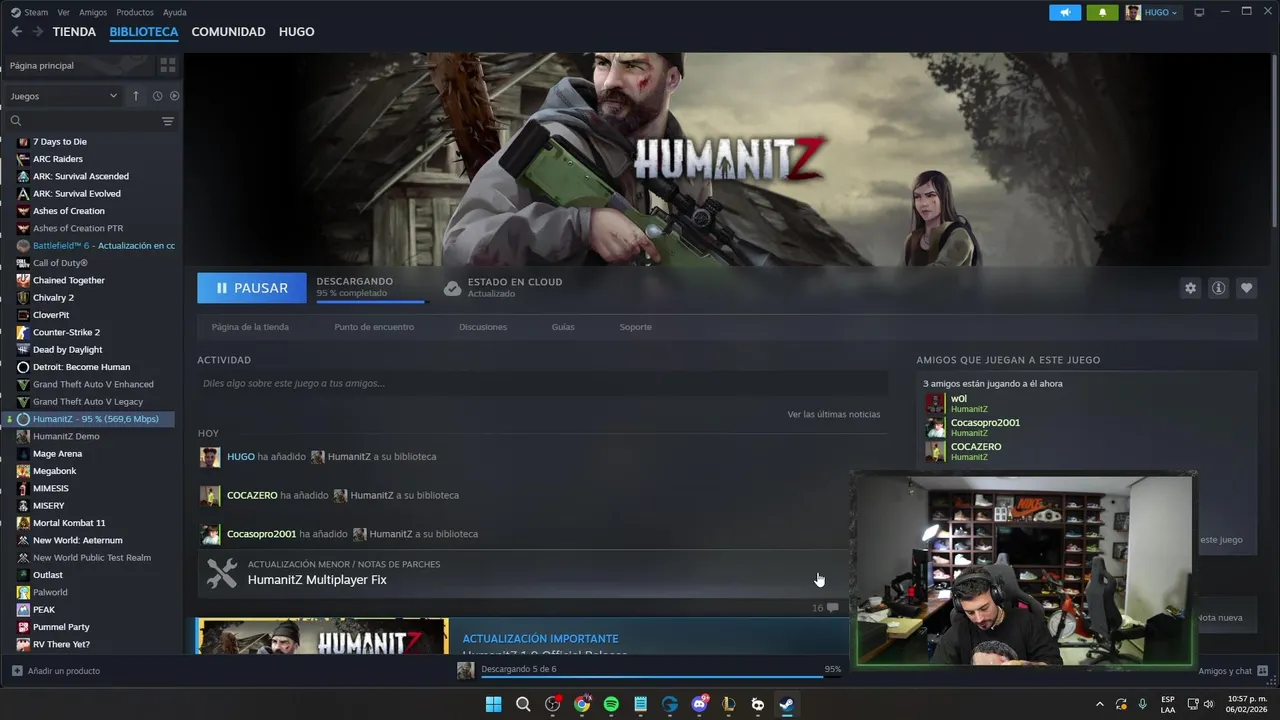This screenshot has width=1280, height=720.
Task: Expand Juegos category dropdown
Action: pos(64,96)
